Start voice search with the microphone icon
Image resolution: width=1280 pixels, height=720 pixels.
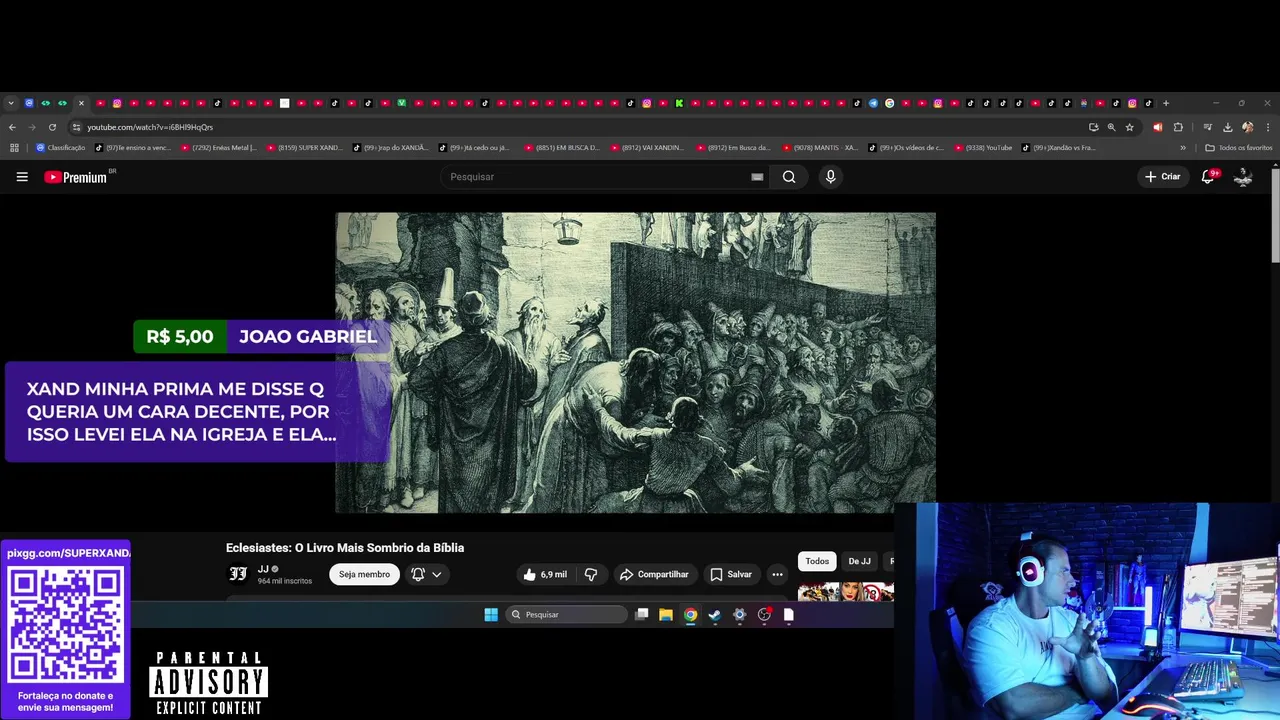point(830,177)
